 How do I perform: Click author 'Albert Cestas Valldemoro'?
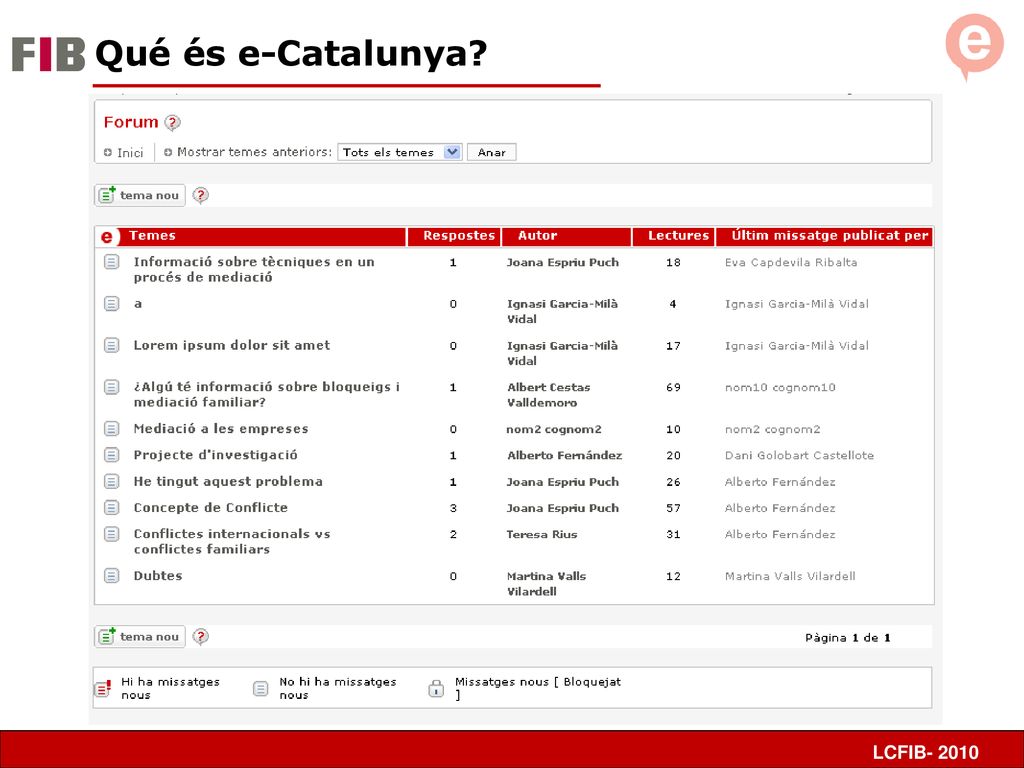(x=549, y=395)
